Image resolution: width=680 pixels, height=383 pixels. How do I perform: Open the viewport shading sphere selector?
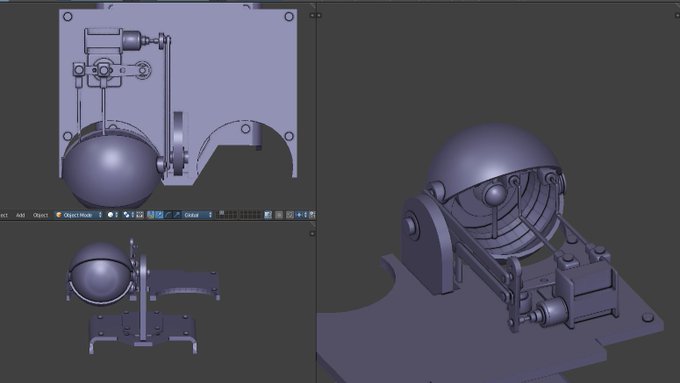tap(113, 215)
